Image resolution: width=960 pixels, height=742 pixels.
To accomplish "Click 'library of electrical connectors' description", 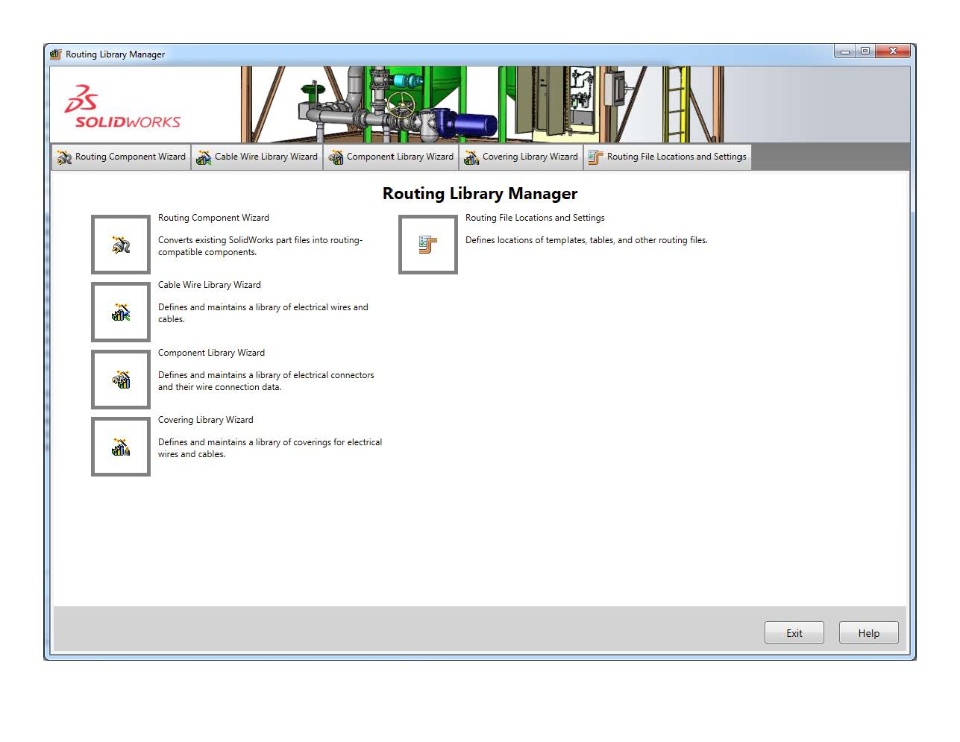I will coord(266,381).
